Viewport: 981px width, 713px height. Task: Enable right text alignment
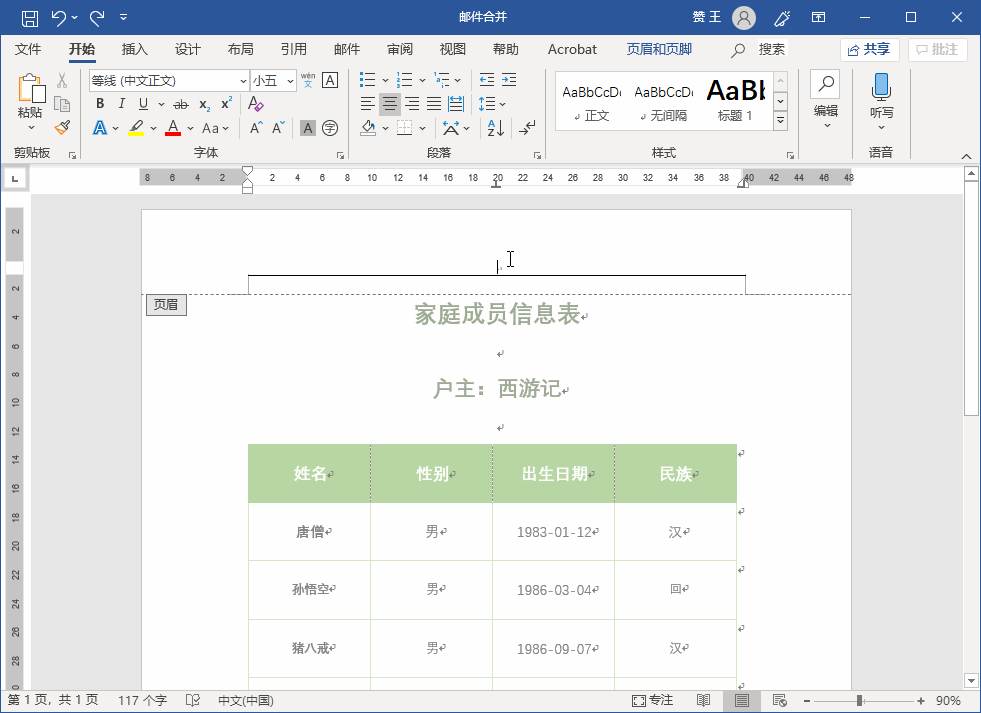coord(411,103)
